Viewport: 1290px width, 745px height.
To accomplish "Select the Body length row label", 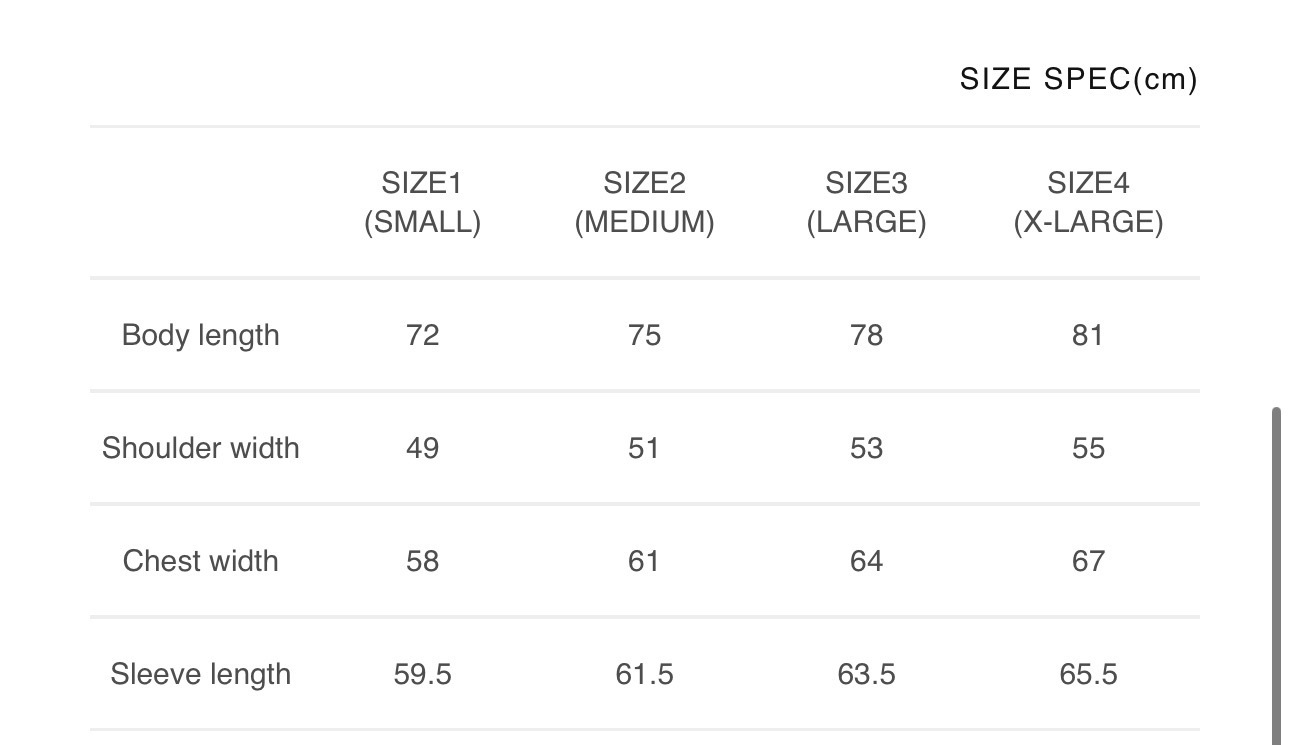I will (200, 335).
